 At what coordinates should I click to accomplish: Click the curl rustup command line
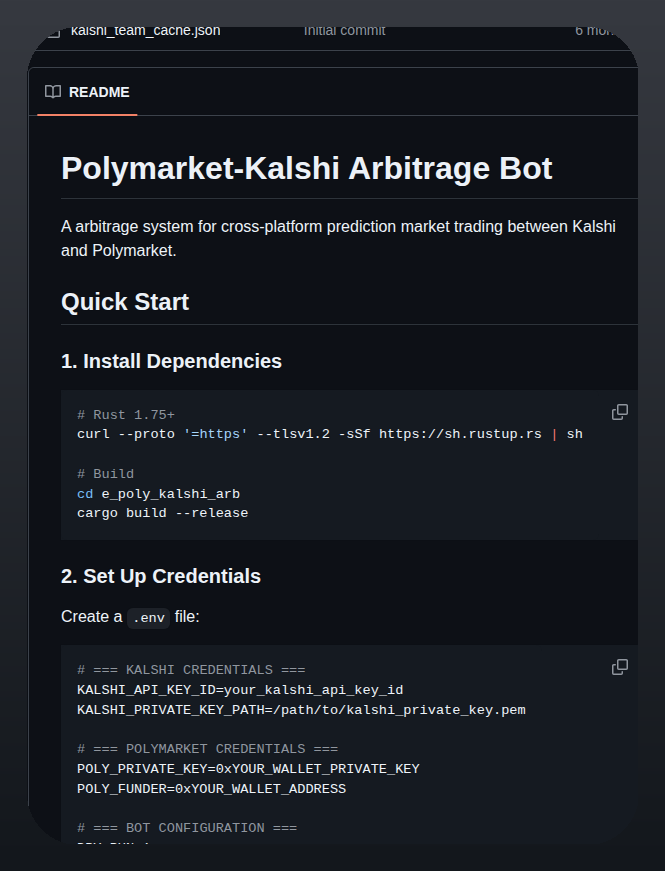click(330, 434)
